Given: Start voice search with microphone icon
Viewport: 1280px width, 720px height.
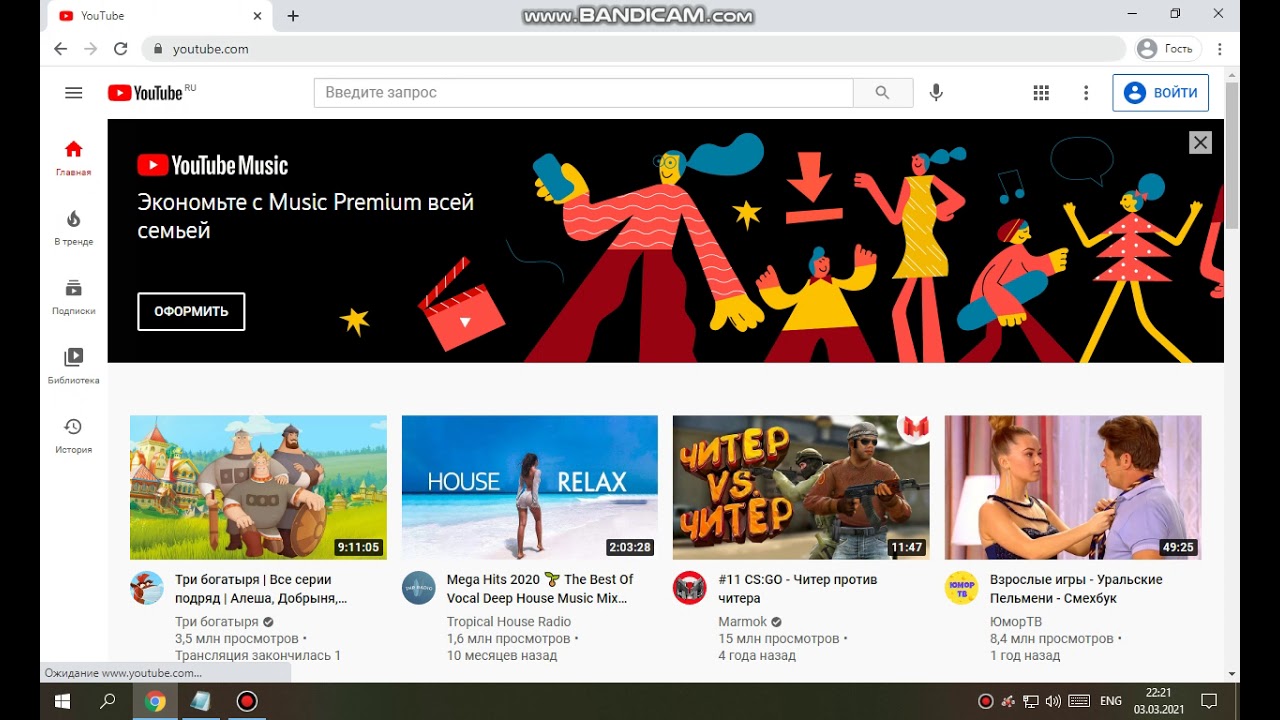Looking at the screenshot, I should coord(936,93).
